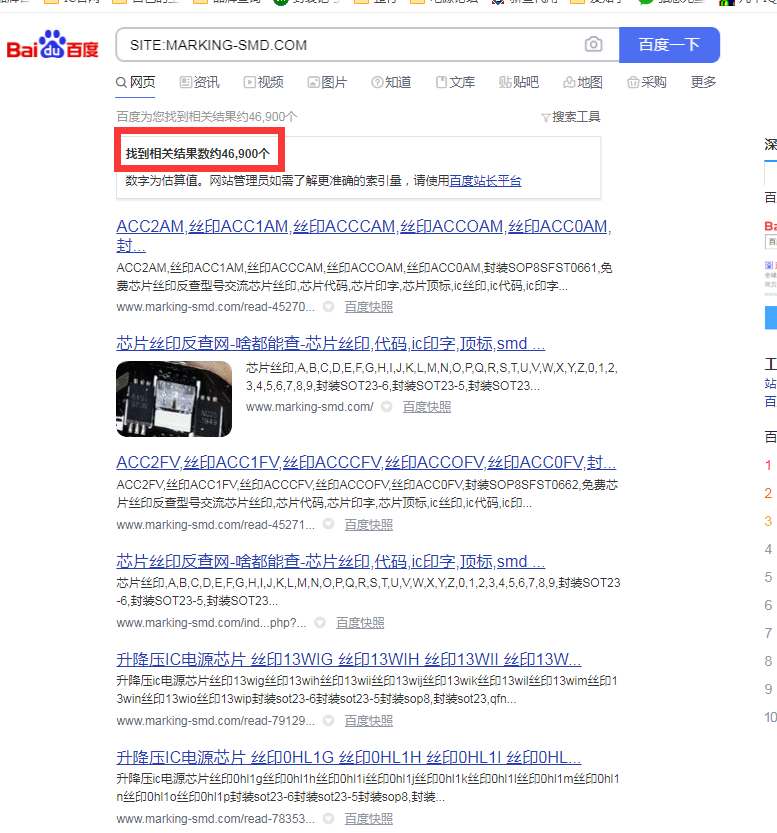Open result titled ACC2AM,丝印ACC1AM

tap(364, 236)
